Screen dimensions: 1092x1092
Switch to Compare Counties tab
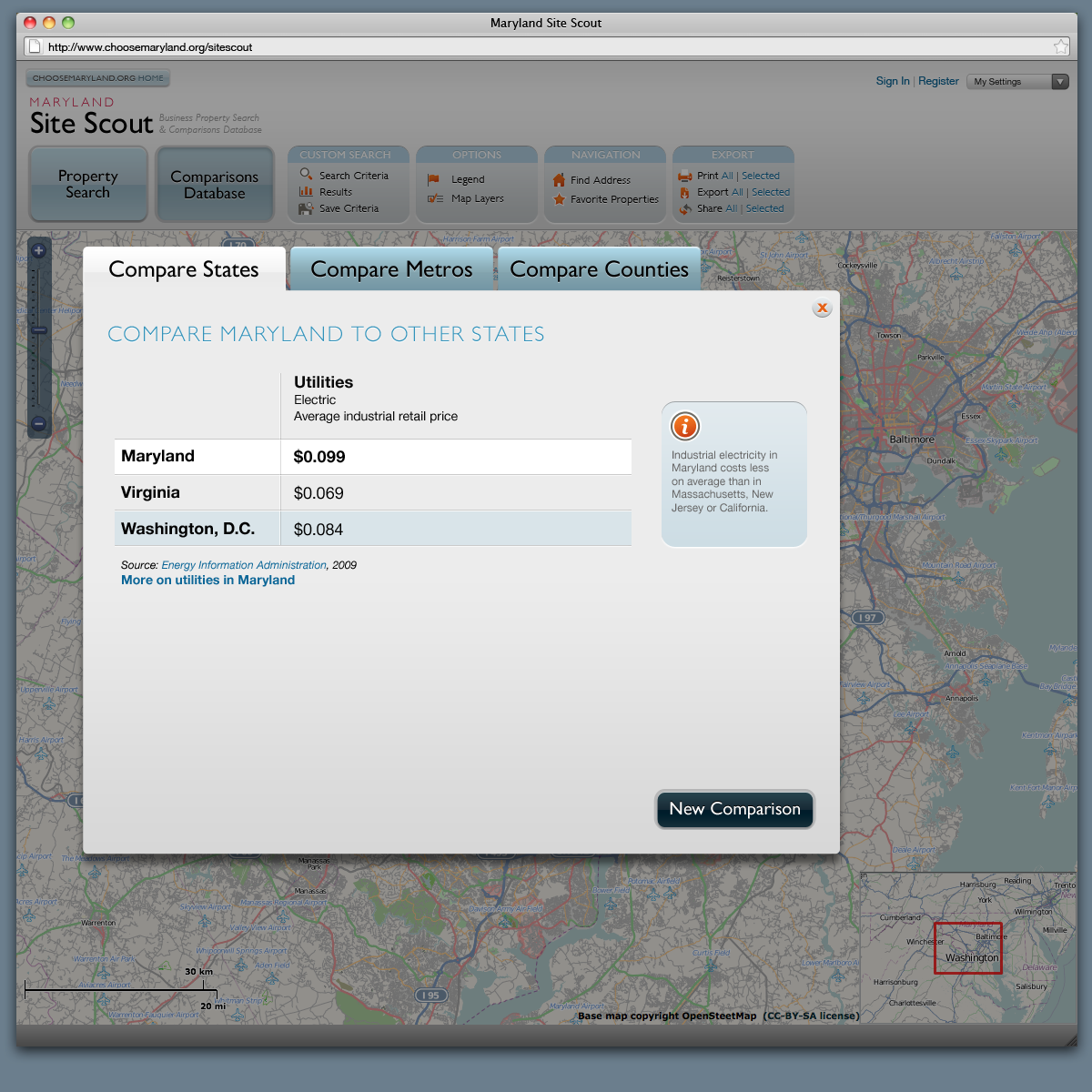tap(599, 269)
